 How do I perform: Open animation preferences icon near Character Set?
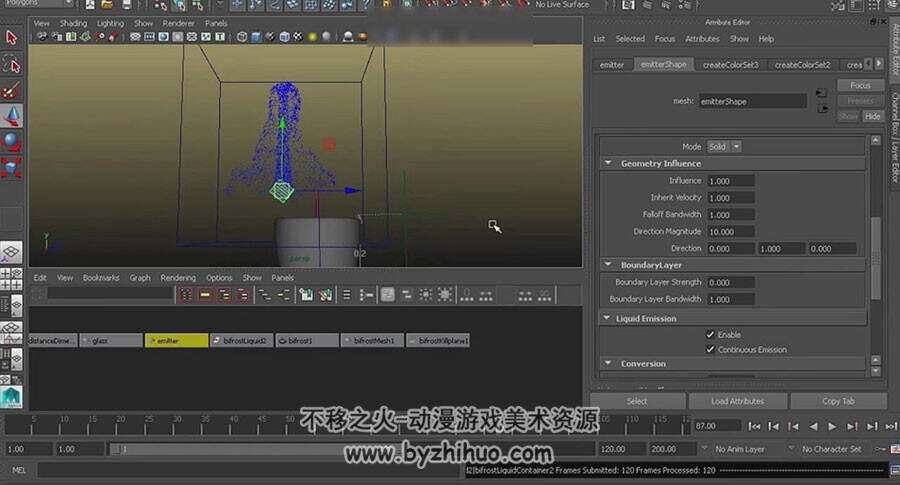(895, 449)
